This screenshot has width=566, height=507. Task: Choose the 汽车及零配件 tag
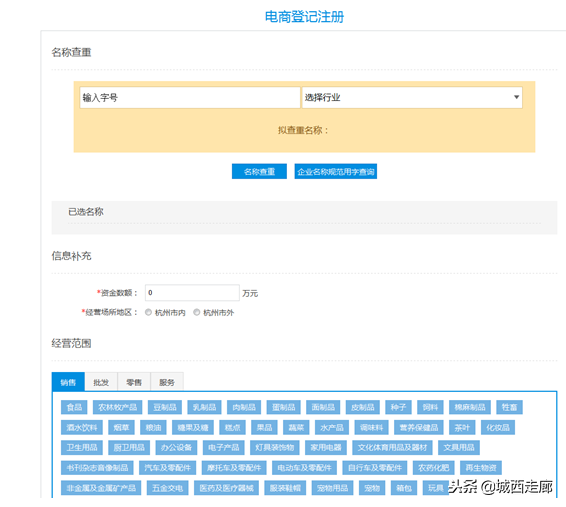click(x=167, y=468)
